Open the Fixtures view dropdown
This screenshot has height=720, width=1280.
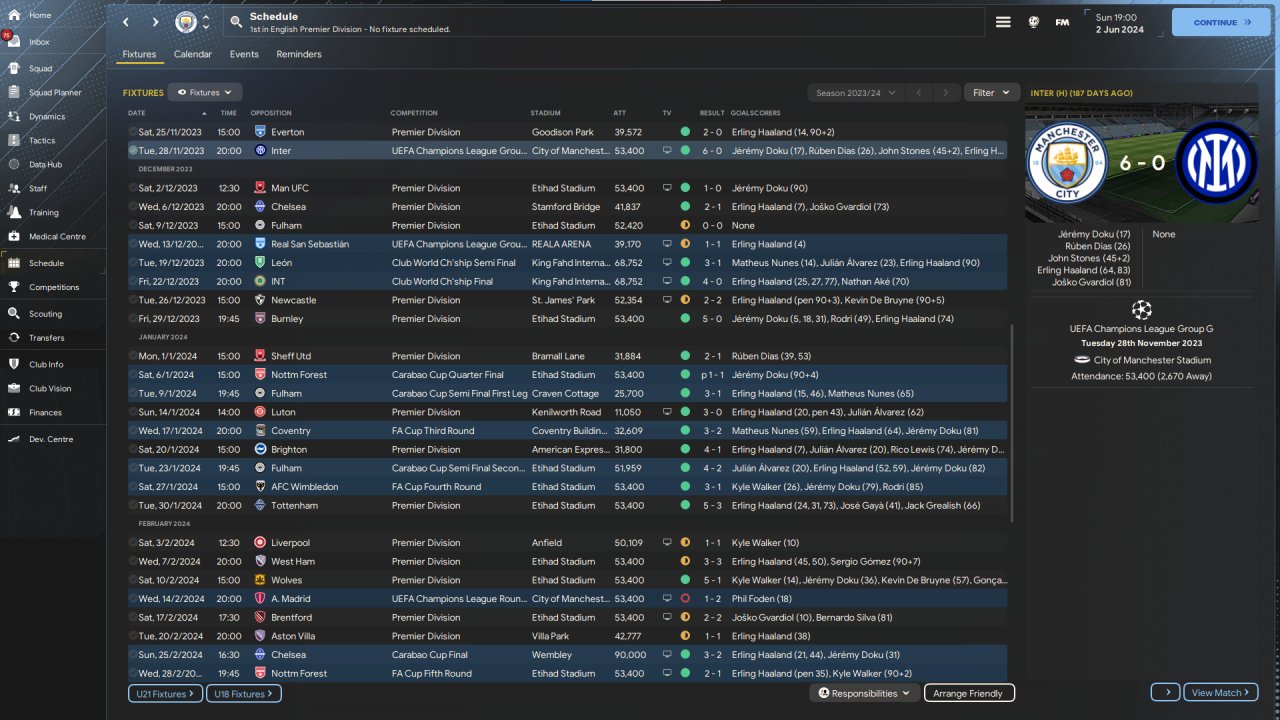[205, 92]
